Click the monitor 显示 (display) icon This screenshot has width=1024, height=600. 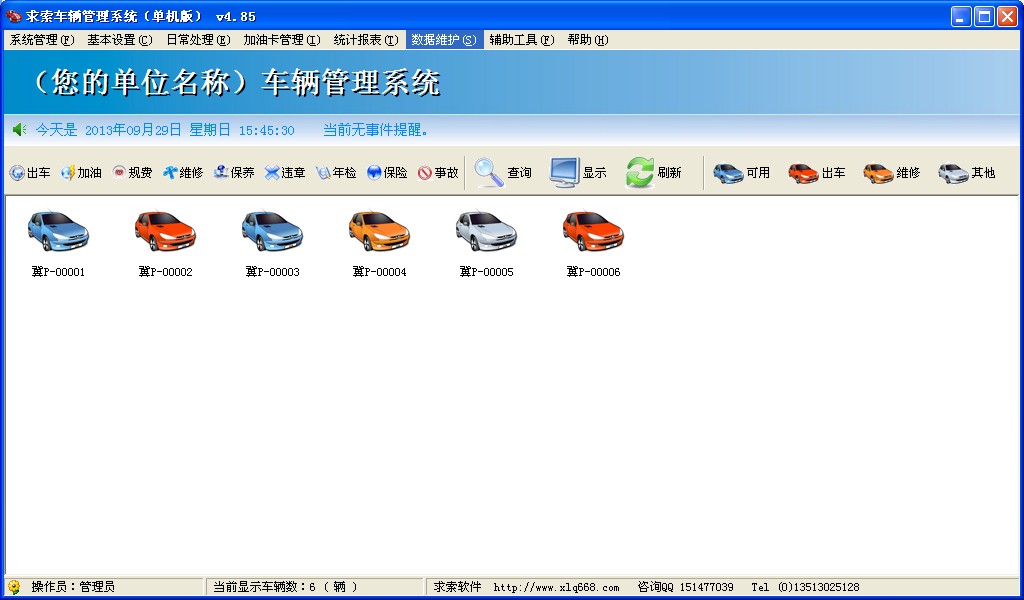(x=578, y=170)
